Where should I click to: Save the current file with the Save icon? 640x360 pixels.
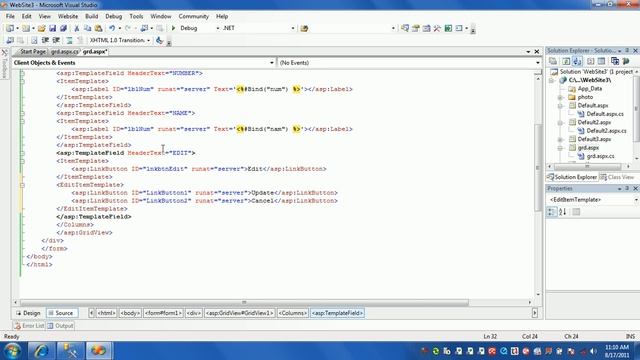[52, 28]
